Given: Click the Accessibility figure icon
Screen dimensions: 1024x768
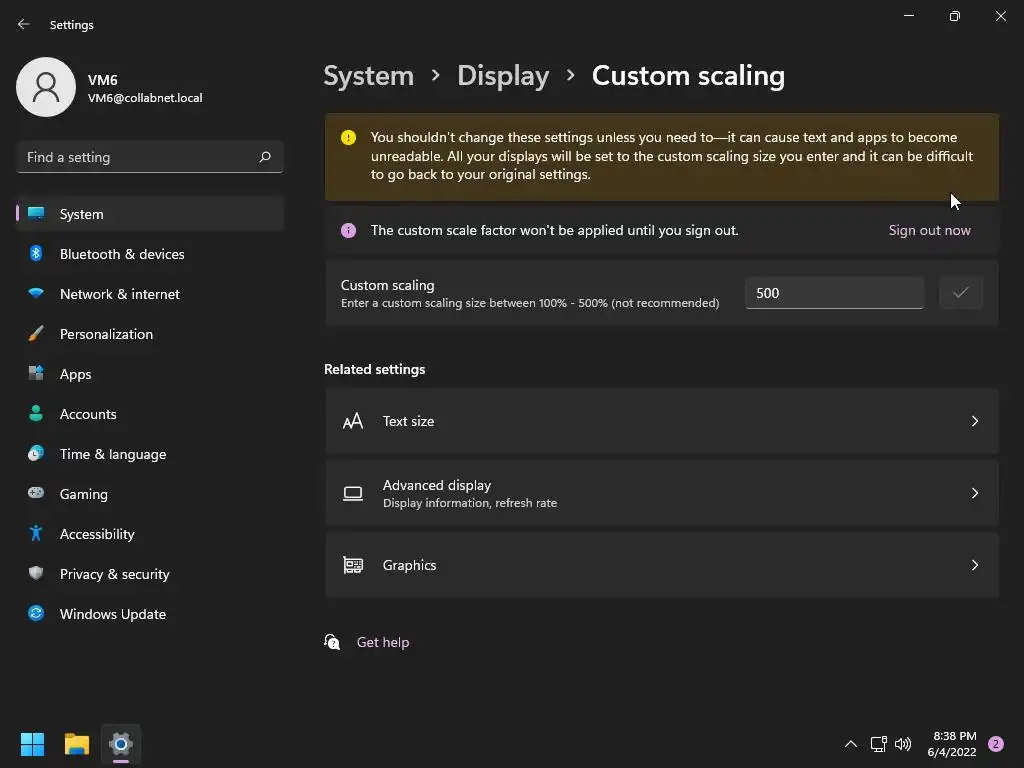Looking at the screenshot, I should pyautogui.click(x=36, y=534).
